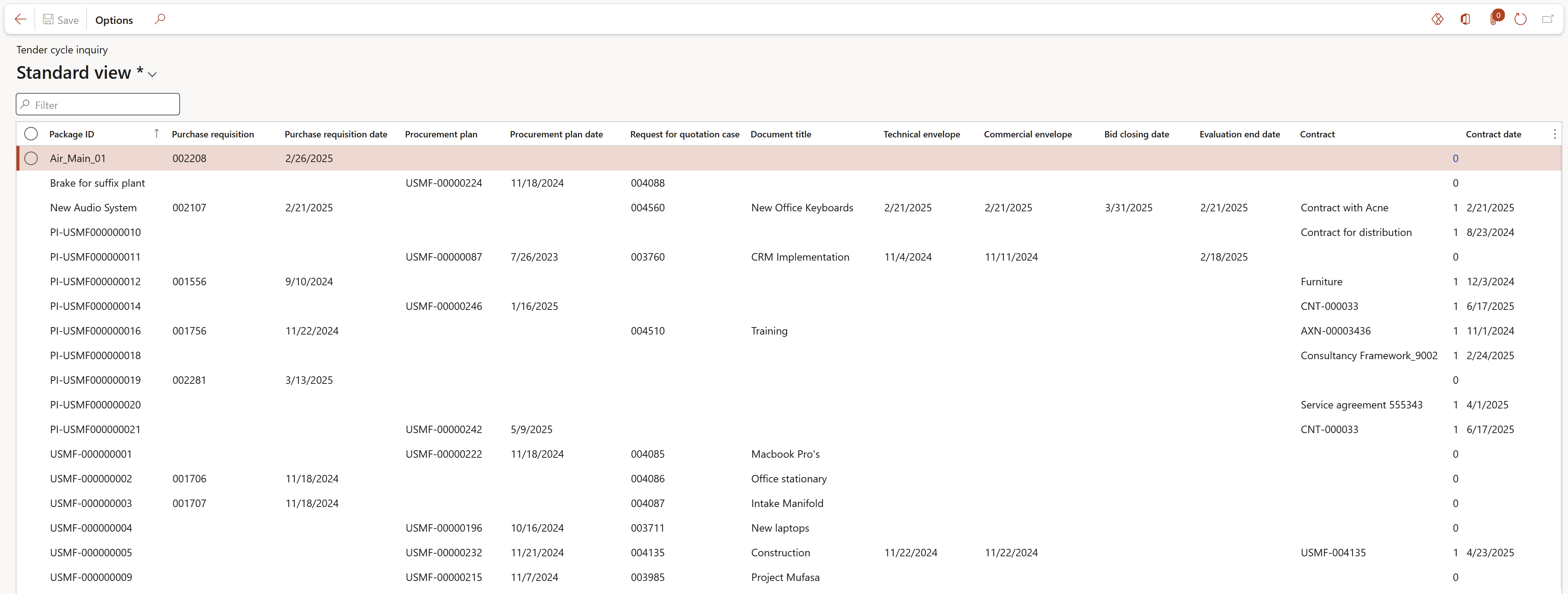Expand the Standard view dropdown
The image size is (1568, 594).
(152, 74)
